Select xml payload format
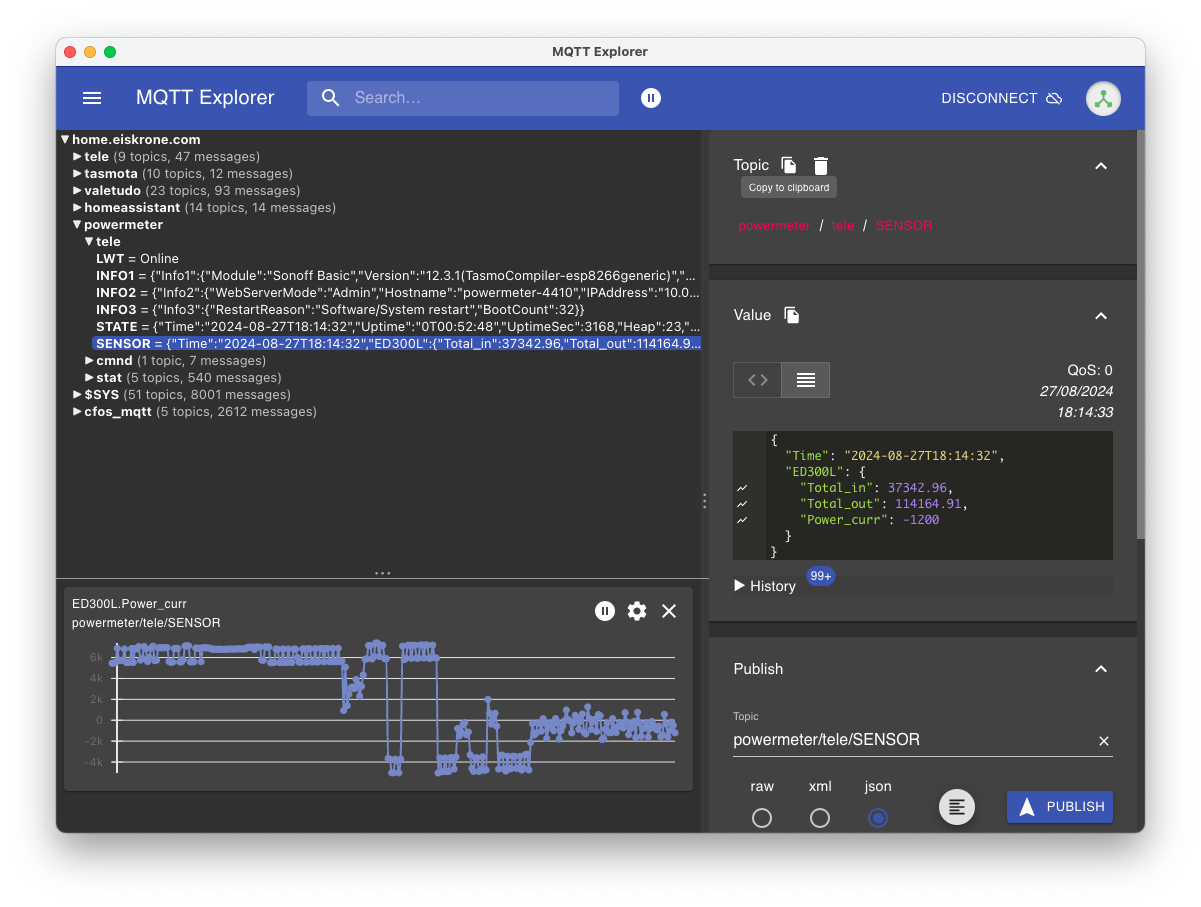The height and width of the screenshot is (907, 1201). [x=820, y=818]
